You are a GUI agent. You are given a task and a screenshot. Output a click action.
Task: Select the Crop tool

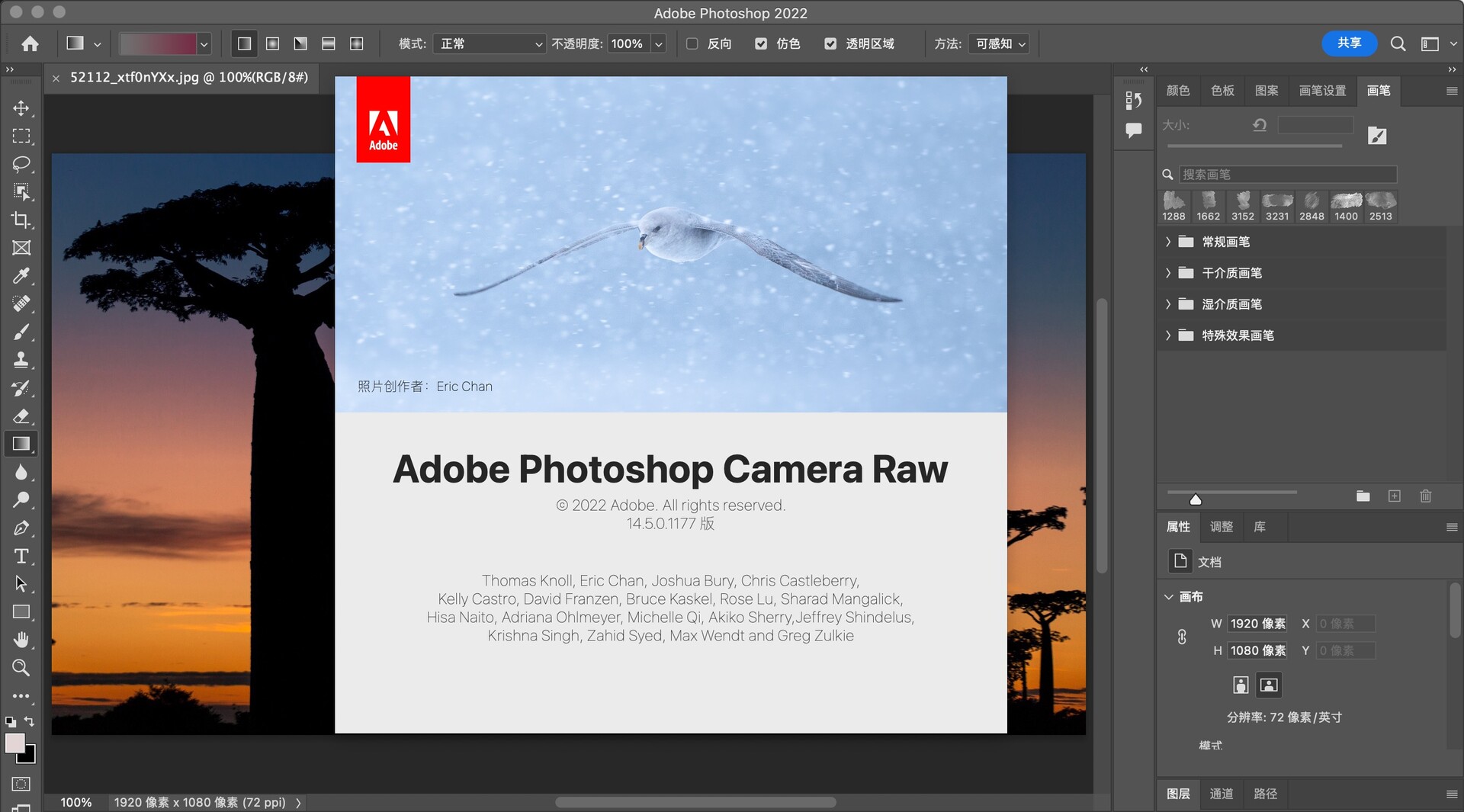(x=21, y=220)
